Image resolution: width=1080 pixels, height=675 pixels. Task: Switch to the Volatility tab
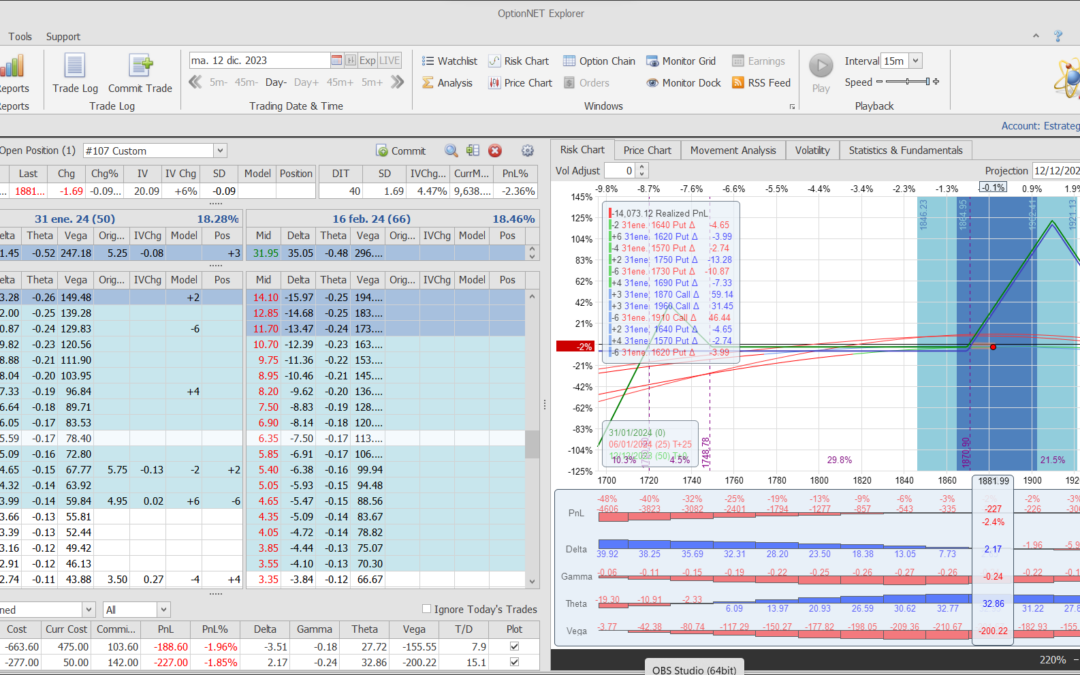tap(812, 150)
